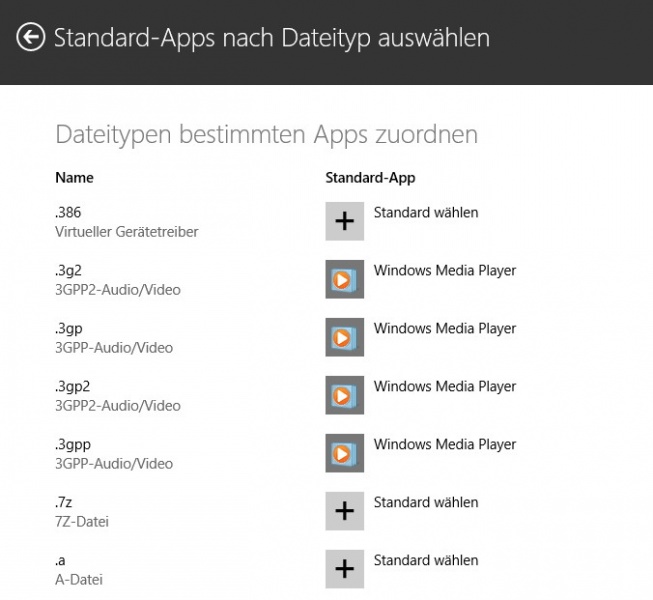Select the .7z extension text
The width and height of the screenshot is (653, 600).
[63, 502]
